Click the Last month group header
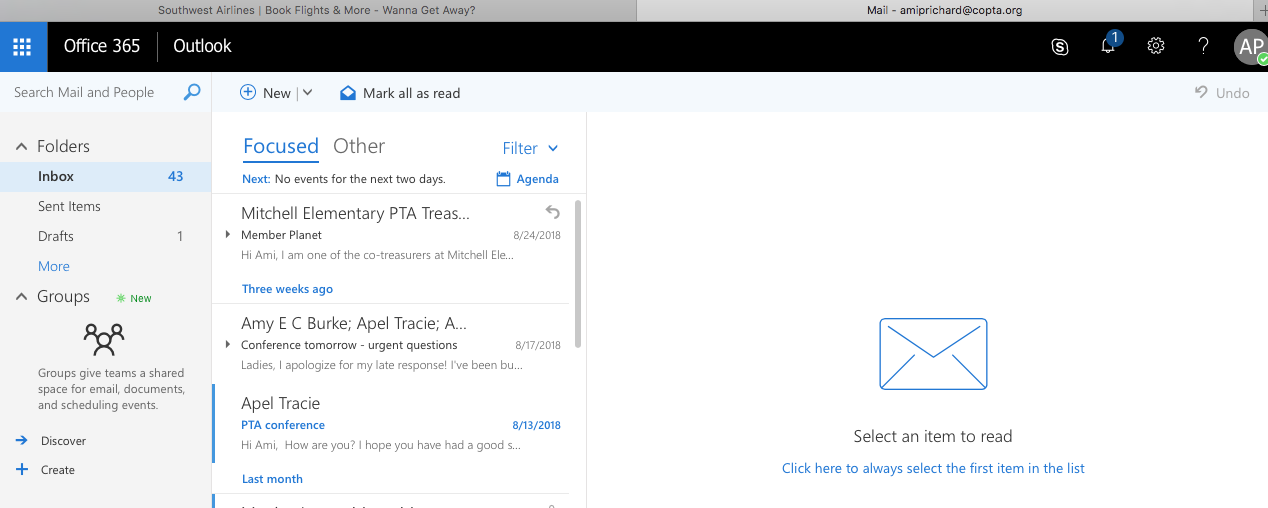This screenshot has width=1268, height=508. pos(272,478)
